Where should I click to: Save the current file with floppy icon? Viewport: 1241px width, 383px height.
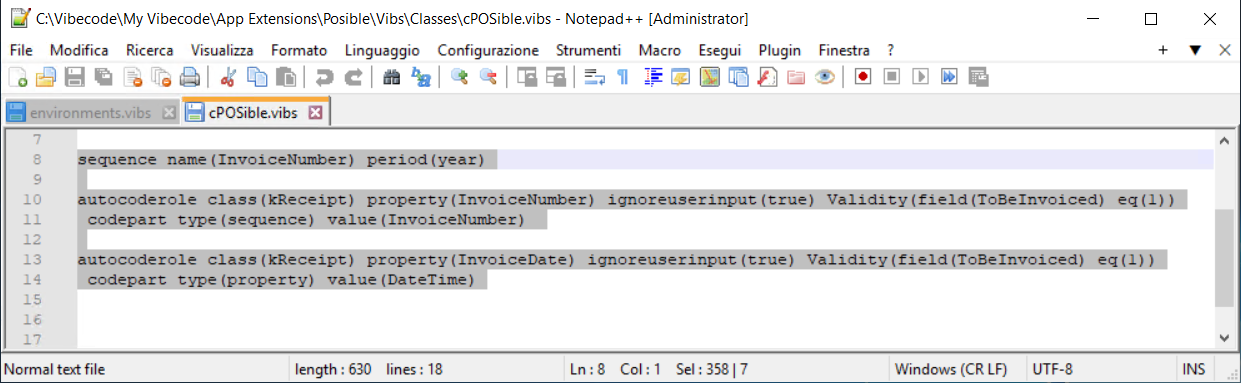[75, 77]
